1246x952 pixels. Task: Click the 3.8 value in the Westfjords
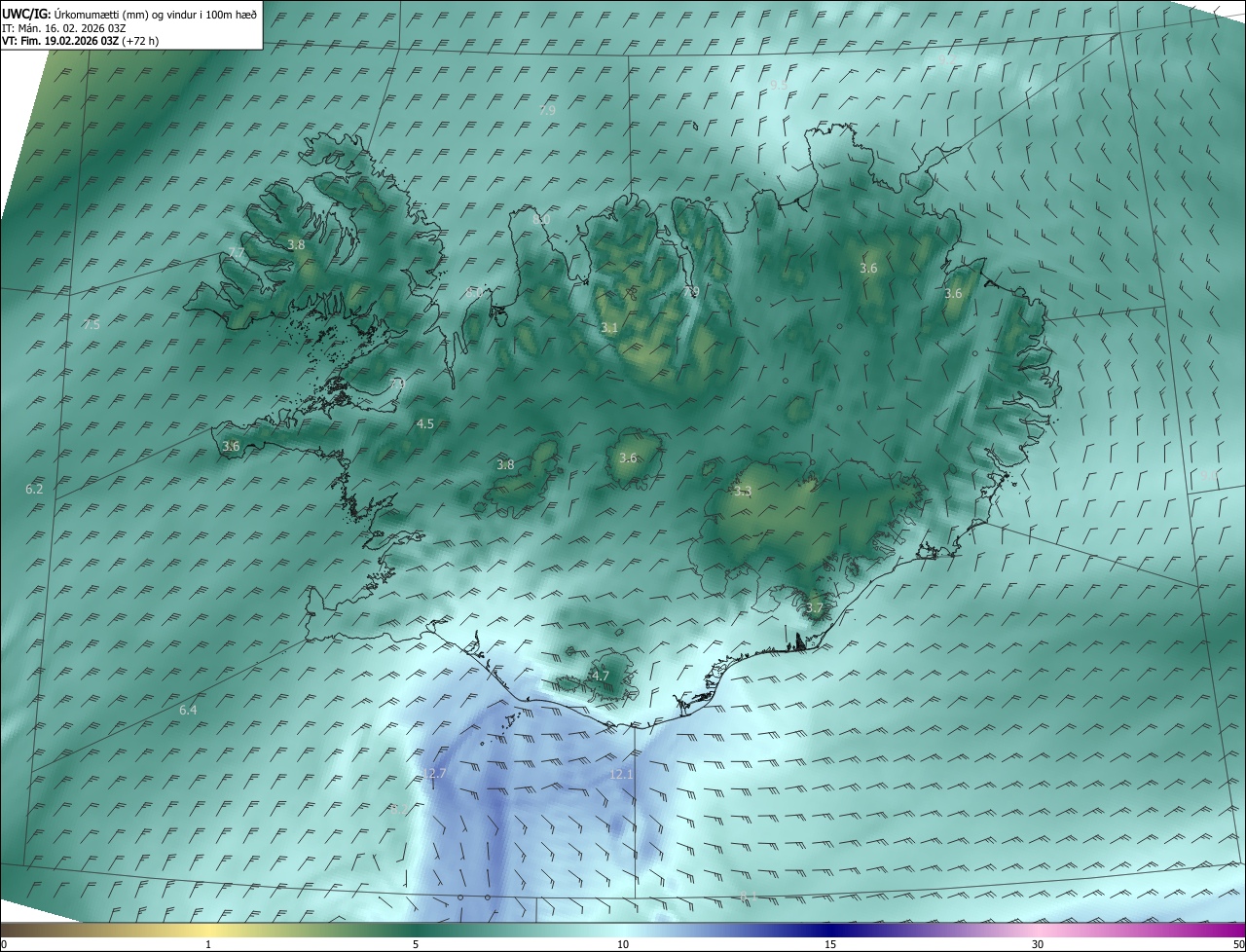pos(297,245)
